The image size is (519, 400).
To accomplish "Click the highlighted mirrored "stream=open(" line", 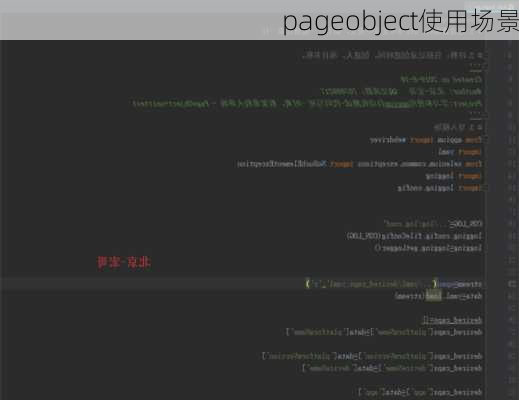I will [x=393, y=284].
